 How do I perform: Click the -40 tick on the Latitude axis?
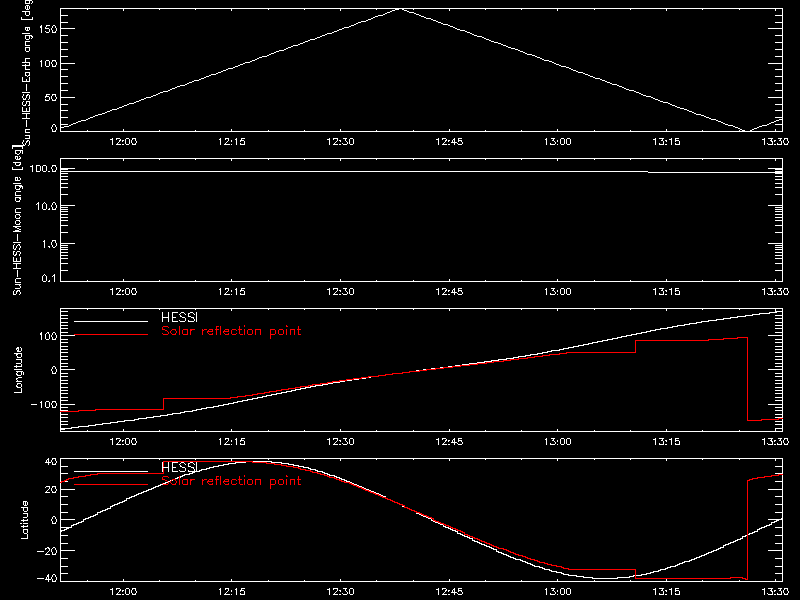point(47,579)
